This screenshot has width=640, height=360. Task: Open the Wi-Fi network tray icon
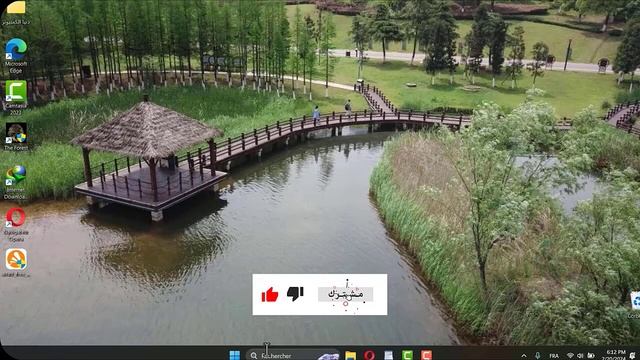(x=570, y=356)
